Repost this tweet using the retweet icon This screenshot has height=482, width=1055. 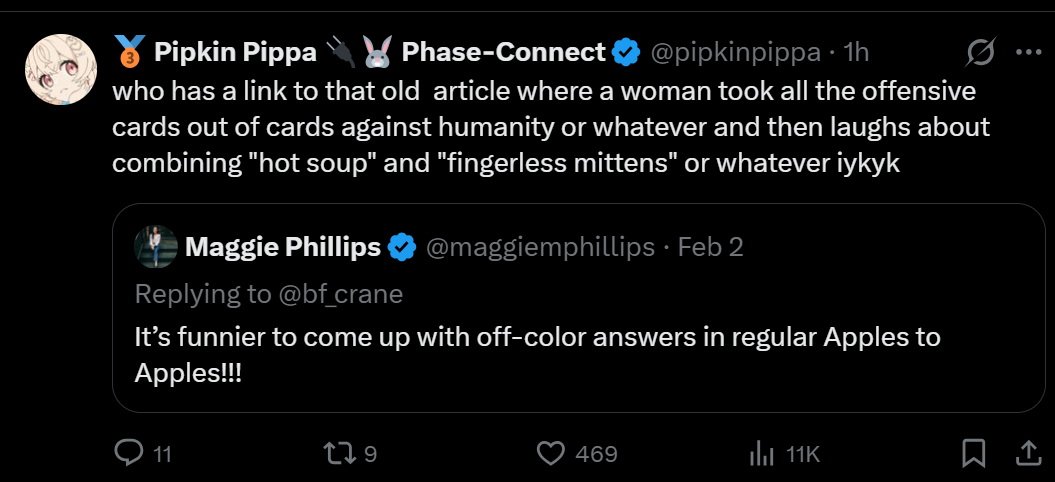pos(339,454)
